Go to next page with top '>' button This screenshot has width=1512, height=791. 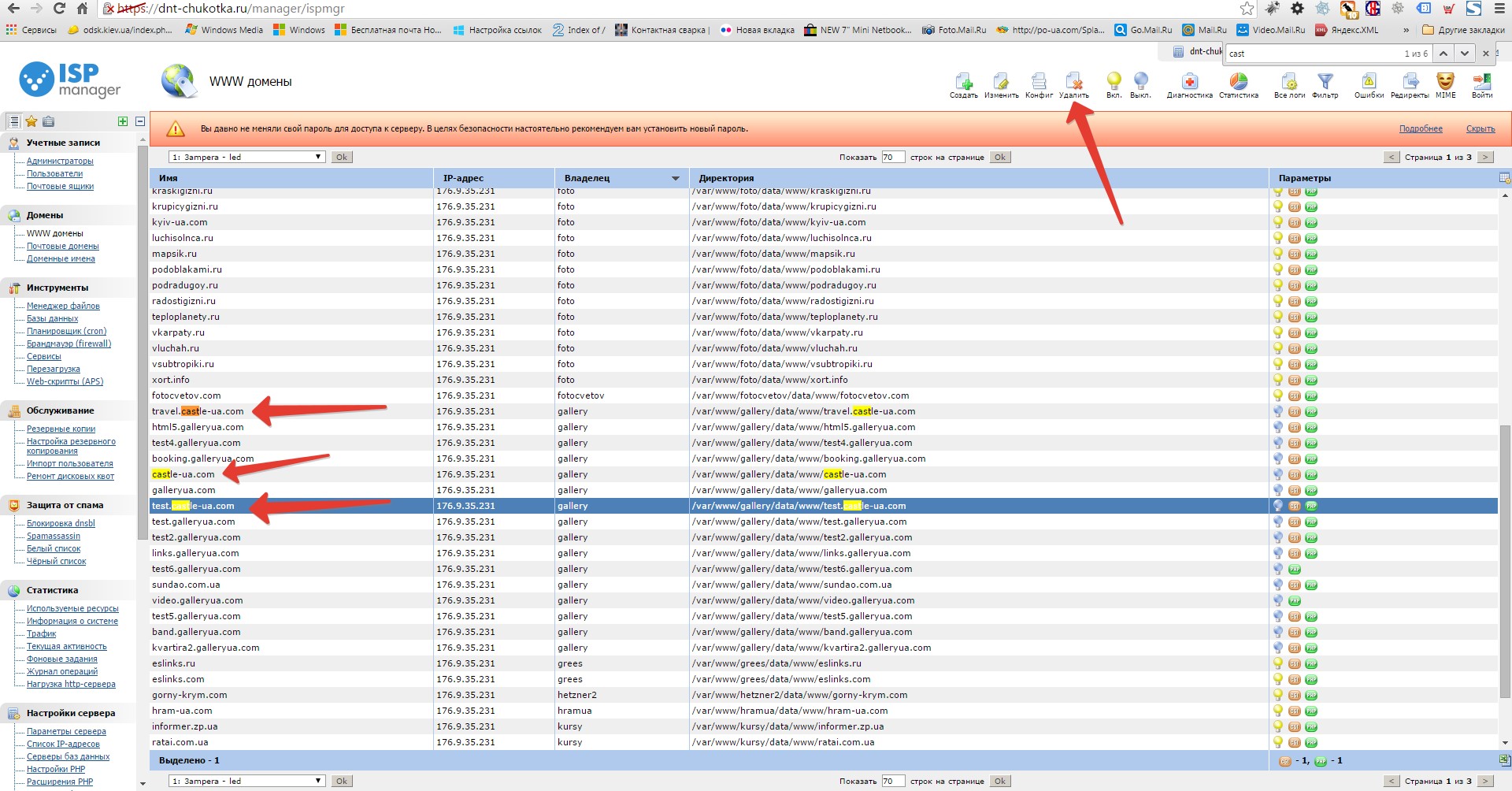1485,157
